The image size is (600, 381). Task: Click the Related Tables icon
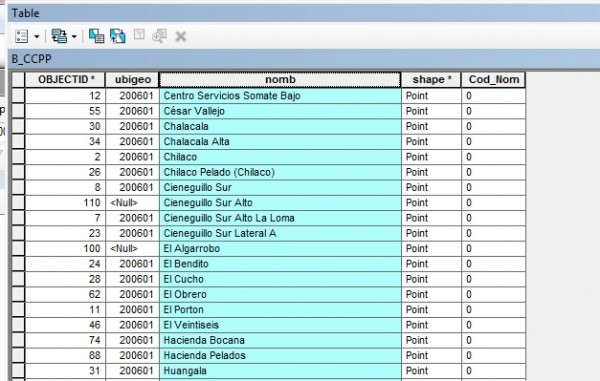coord(59,36)
